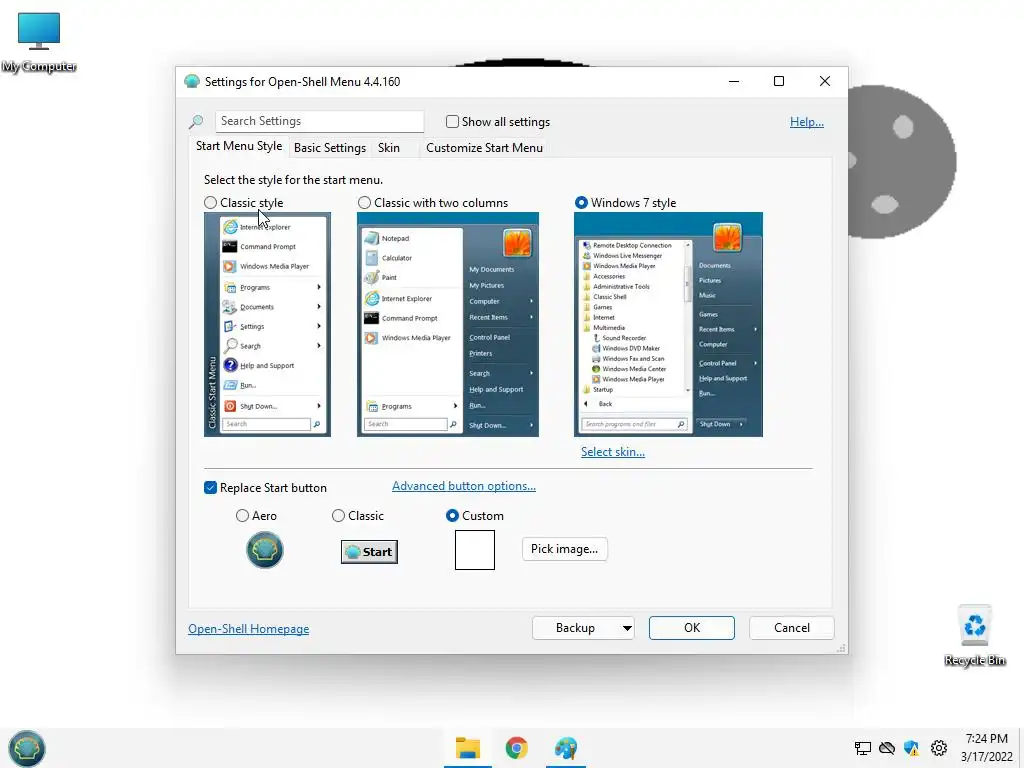Open the Basic Settings tab
1024x768 pixels.
coord(330,148)
